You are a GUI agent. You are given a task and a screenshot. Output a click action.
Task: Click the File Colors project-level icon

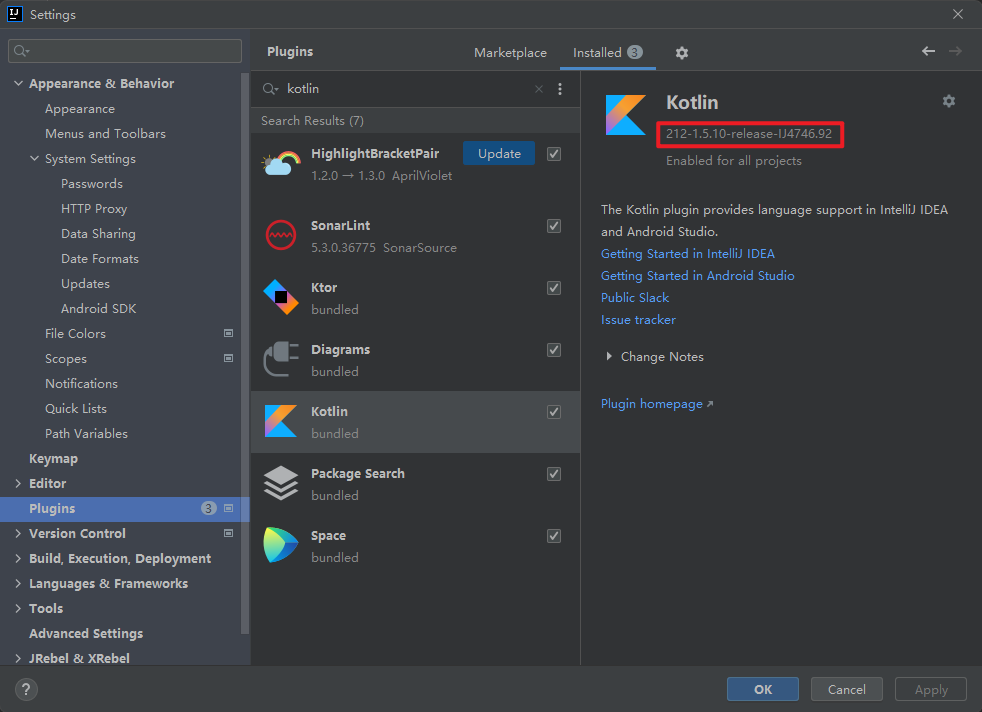[229, 333]
